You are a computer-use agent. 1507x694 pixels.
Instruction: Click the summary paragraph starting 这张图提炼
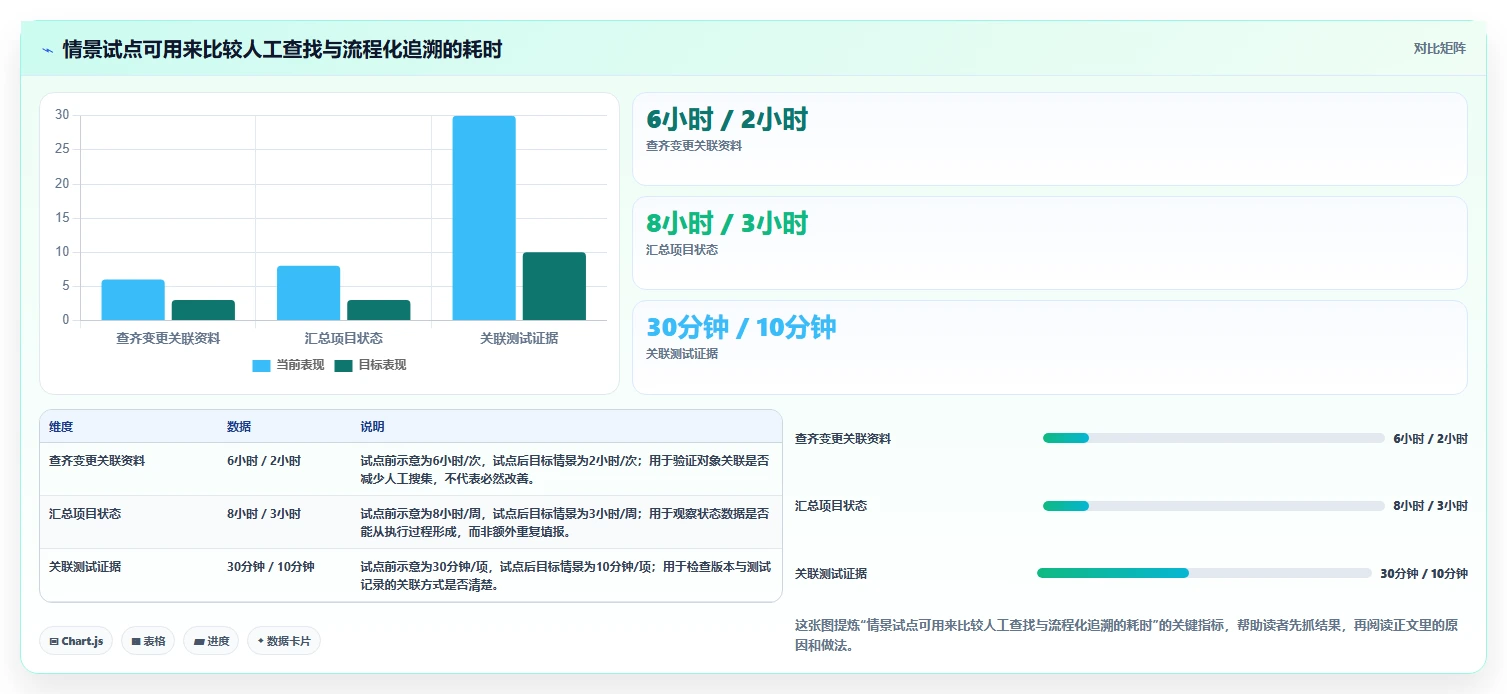tap(1126, 636)
